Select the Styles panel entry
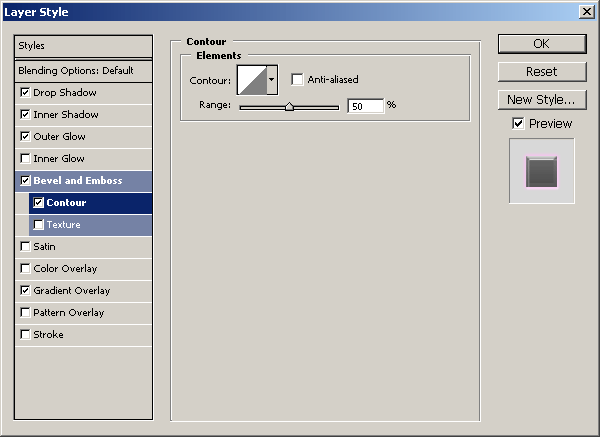The height and width of the screenshot is (437, 600). pyautogui.click(x=83, y=46)
